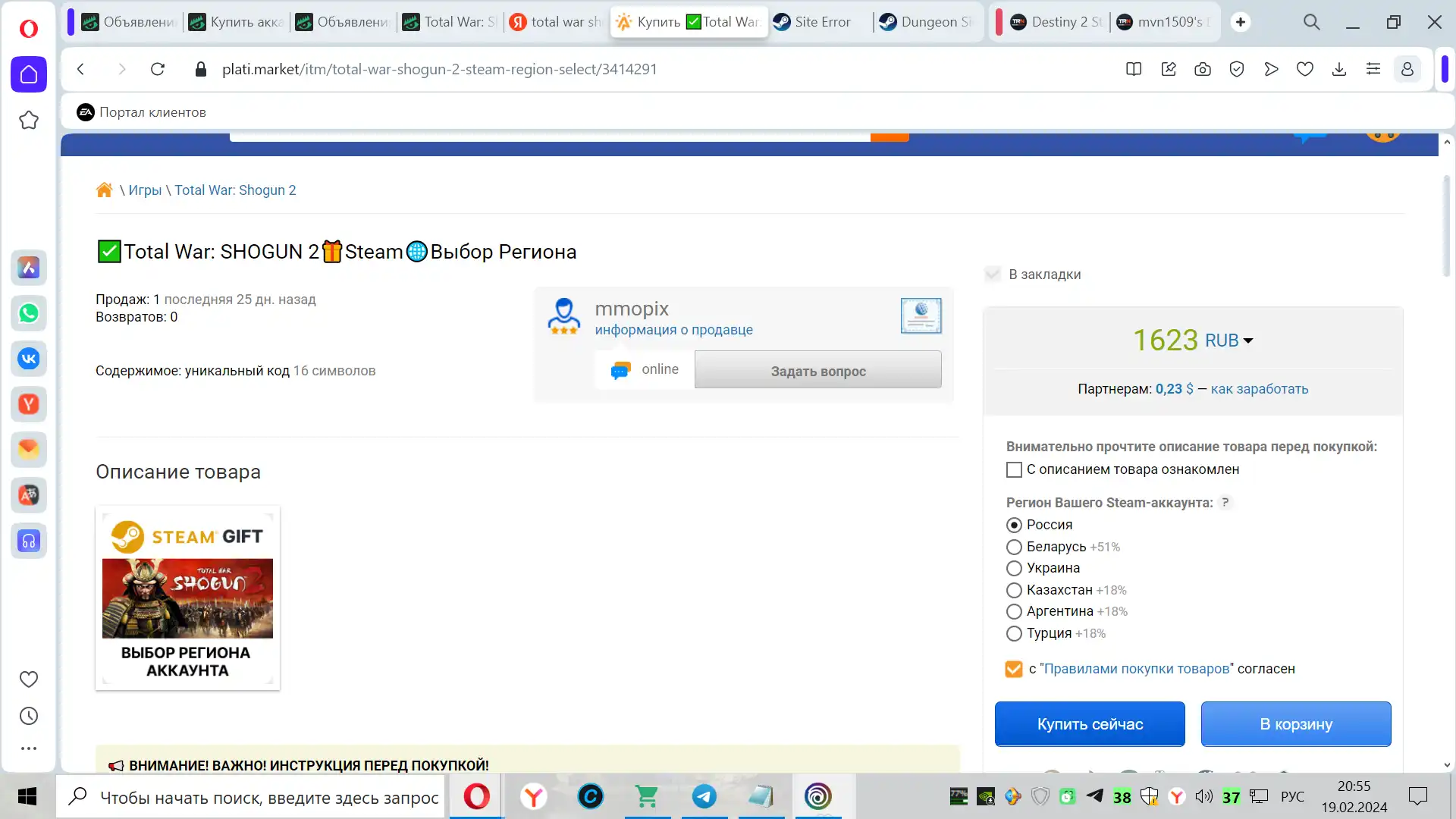Screen dimensions: 1456x819
Task: Open Opera bookmarks star in sidebar
Action: (29, 120)
